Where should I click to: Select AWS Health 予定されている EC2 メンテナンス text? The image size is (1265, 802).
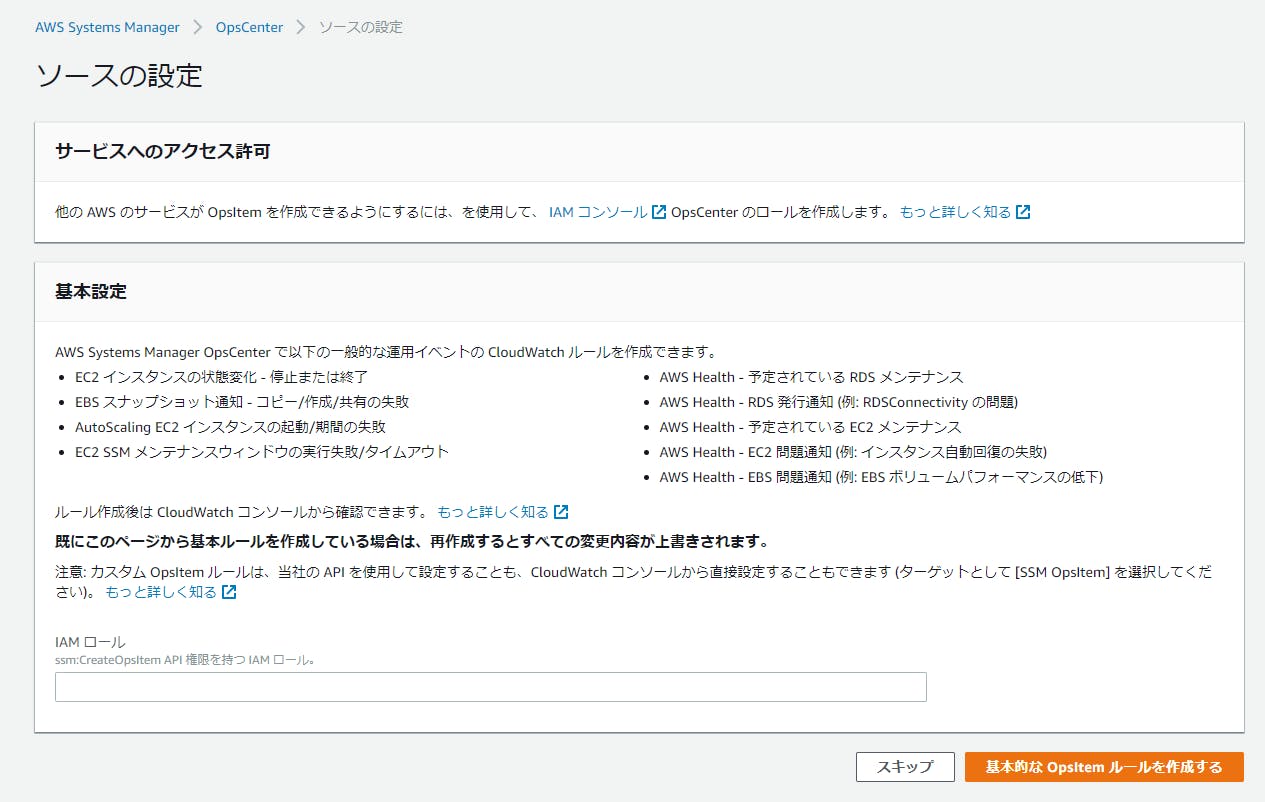(x=810, y=427)
